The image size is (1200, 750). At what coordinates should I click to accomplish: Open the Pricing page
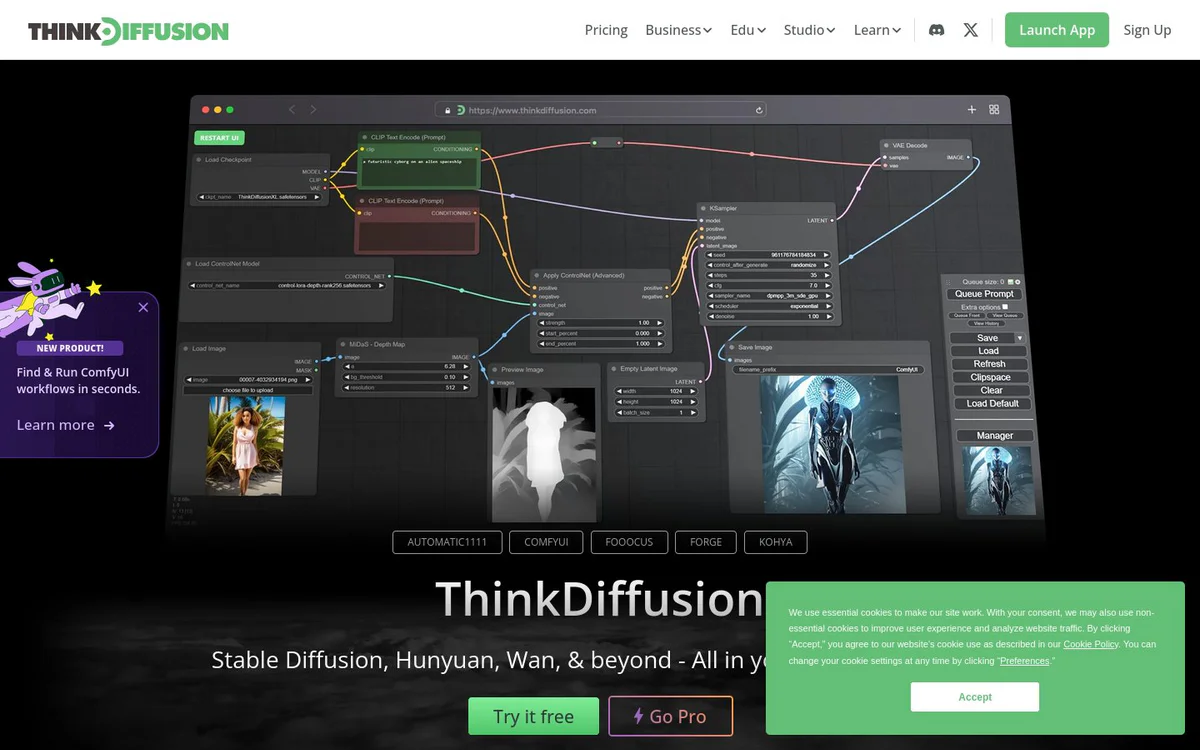click(606, 30)
